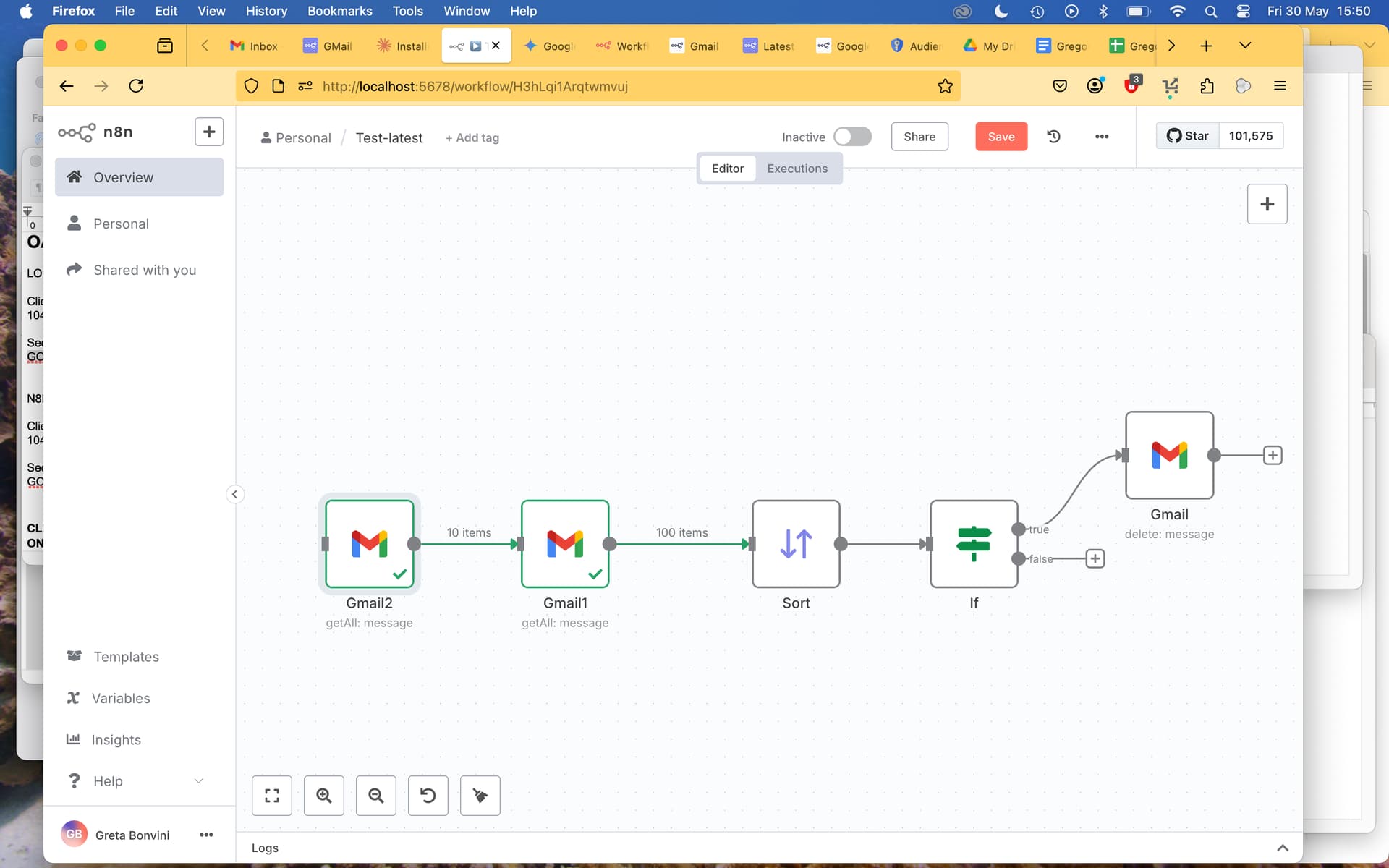Open the Gmail delete message node
The image size is (1389, 868).
tap(1169, 455)
